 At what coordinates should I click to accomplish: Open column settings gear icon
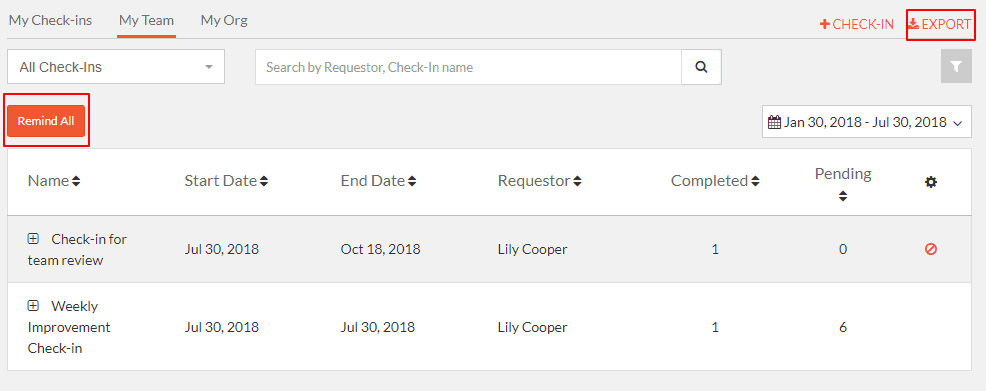pyautogui.click(x=931, y=182)
